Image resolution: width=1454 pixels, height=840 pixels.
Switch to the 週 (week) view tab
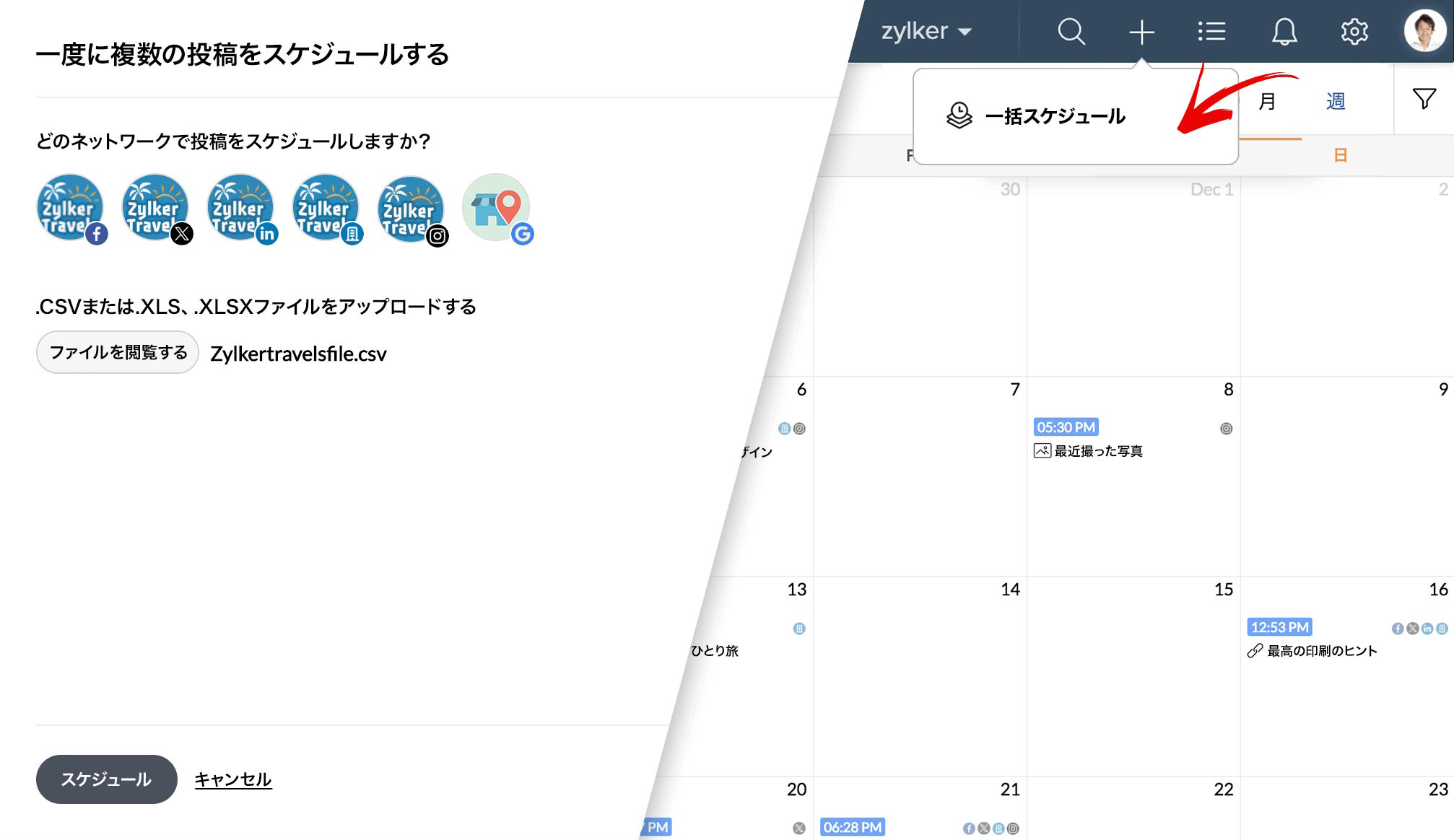[1335, 101]
